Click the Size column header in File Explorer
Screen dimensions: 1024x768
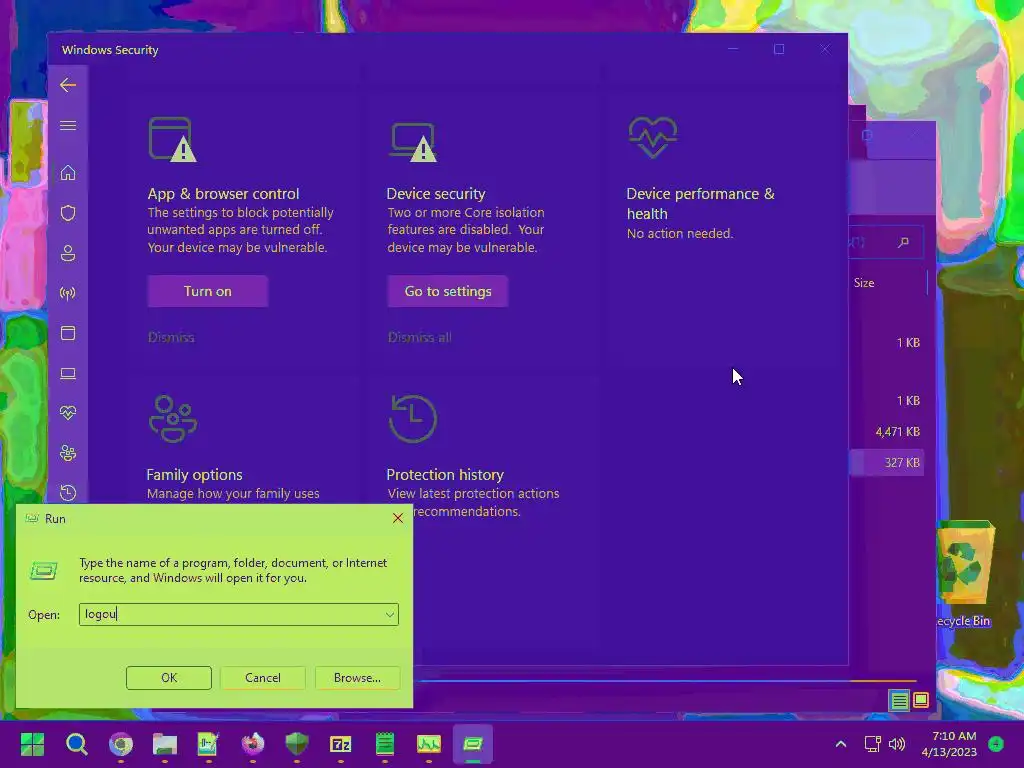(x=864, y=283)
